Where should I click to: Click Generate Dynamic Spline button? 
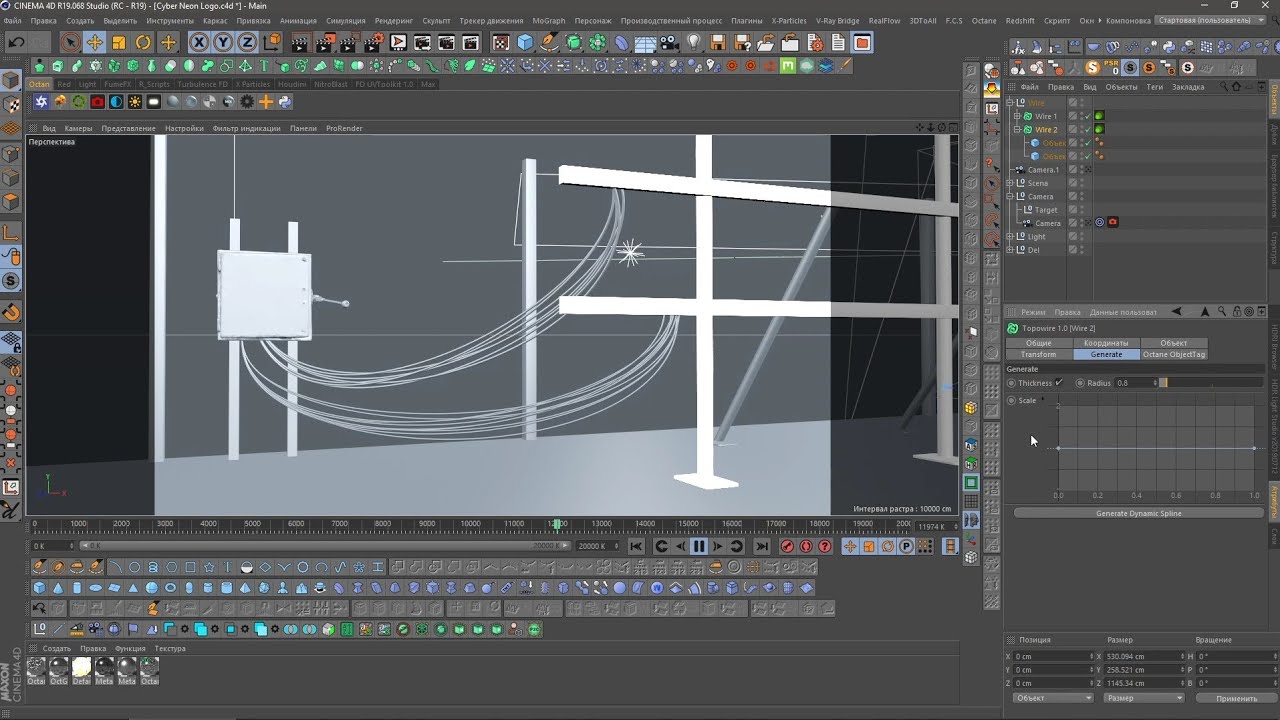(x=1138, y=513)
